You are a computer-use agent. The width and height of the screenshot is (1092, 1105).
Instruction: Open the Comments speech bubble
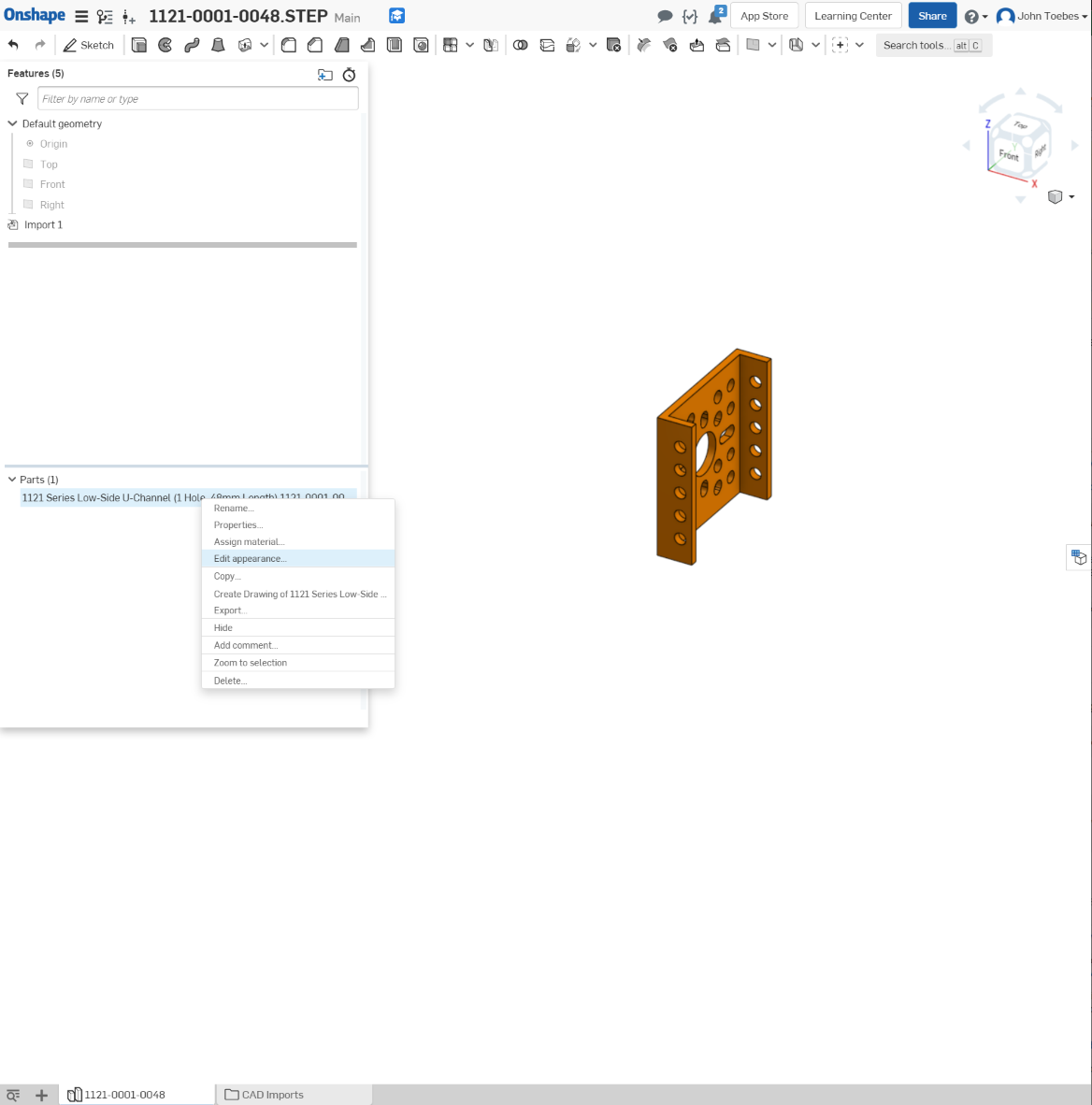665,16
